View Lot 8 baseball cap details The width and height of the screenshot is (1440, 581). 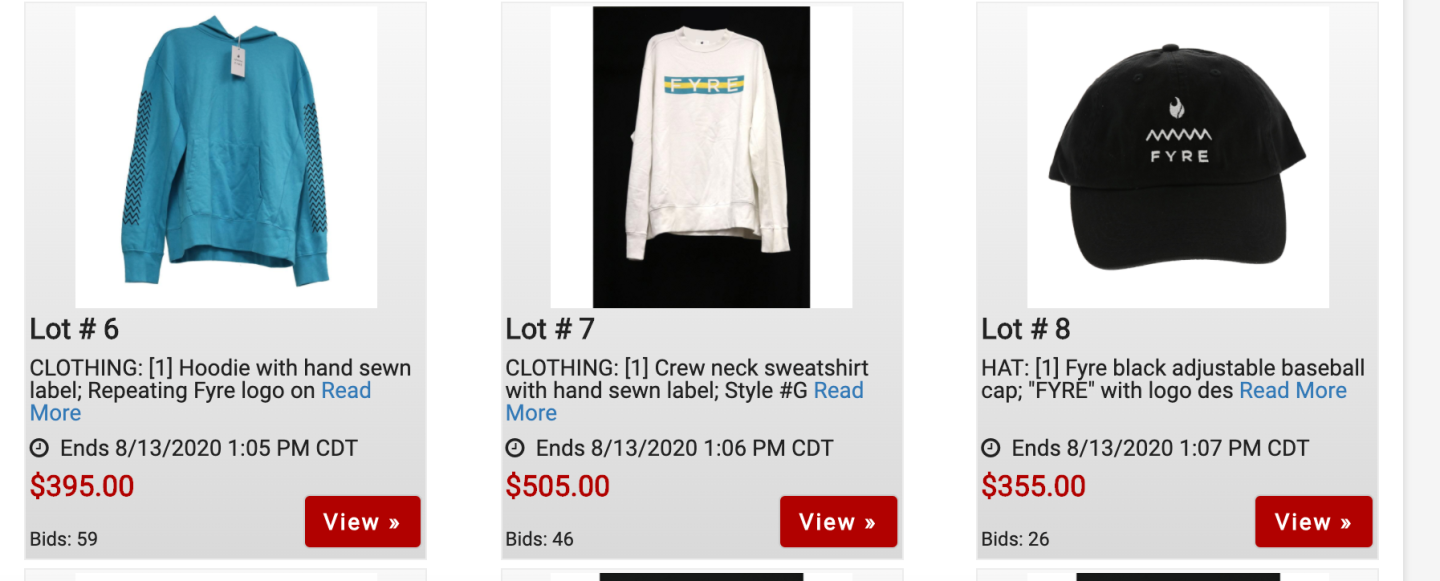pyautogui.click(x=1314, y=522)
